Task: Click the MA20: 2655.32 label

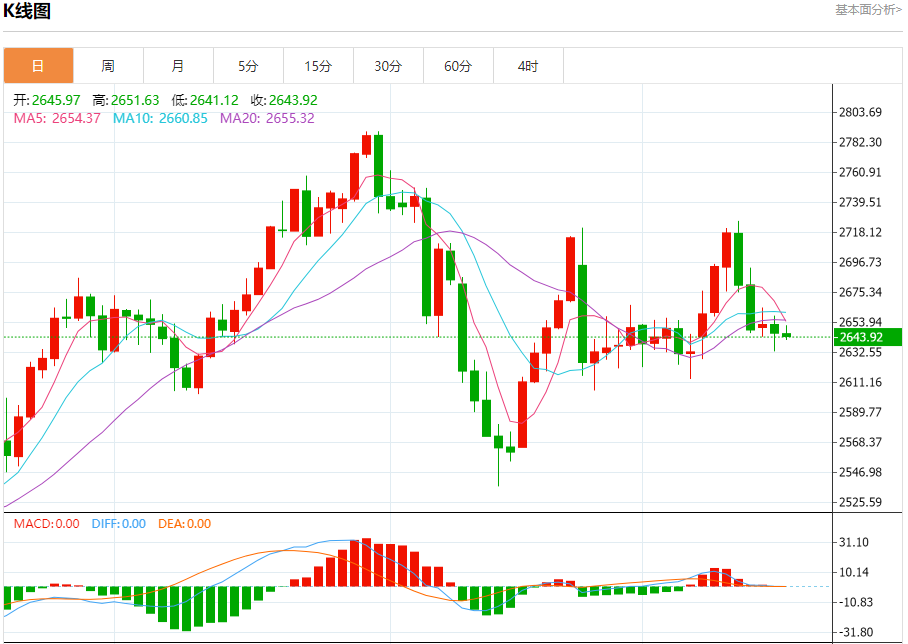Action: tap(267, 118)
